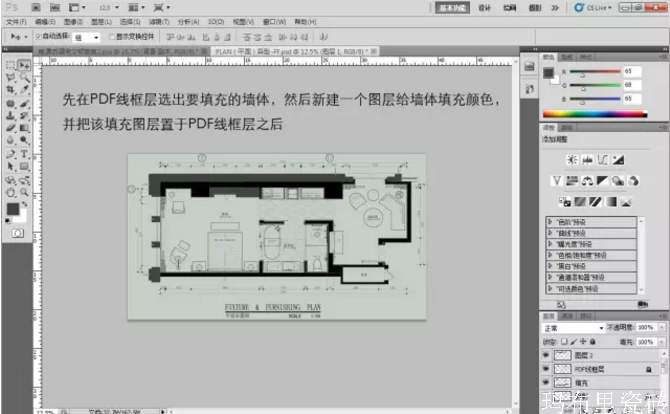
Task: Open the CS Live button
Action: click(593, 8)
